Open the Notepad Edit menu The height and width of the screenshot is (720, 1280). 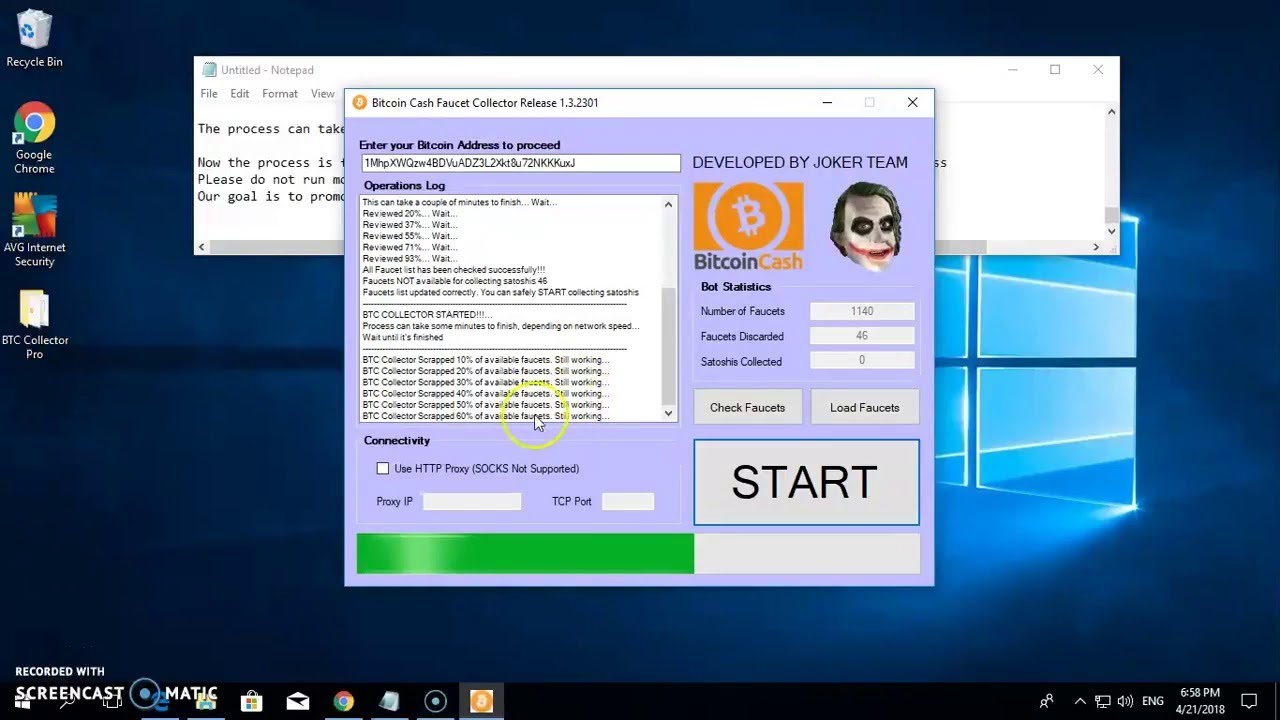coord(240,94)
